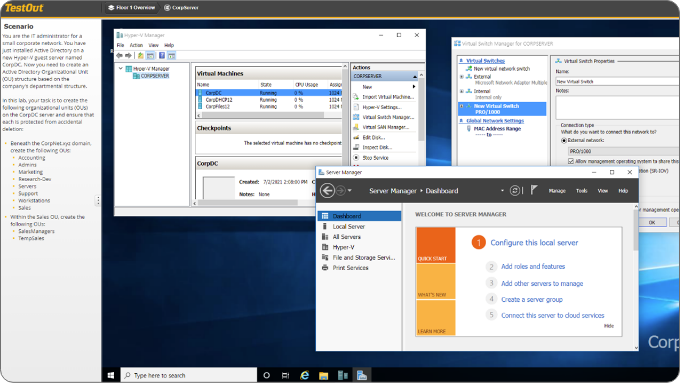Toggle Allow management operating system checkbox
Viewport: 680px width, 383px height.
coord(571,161)
